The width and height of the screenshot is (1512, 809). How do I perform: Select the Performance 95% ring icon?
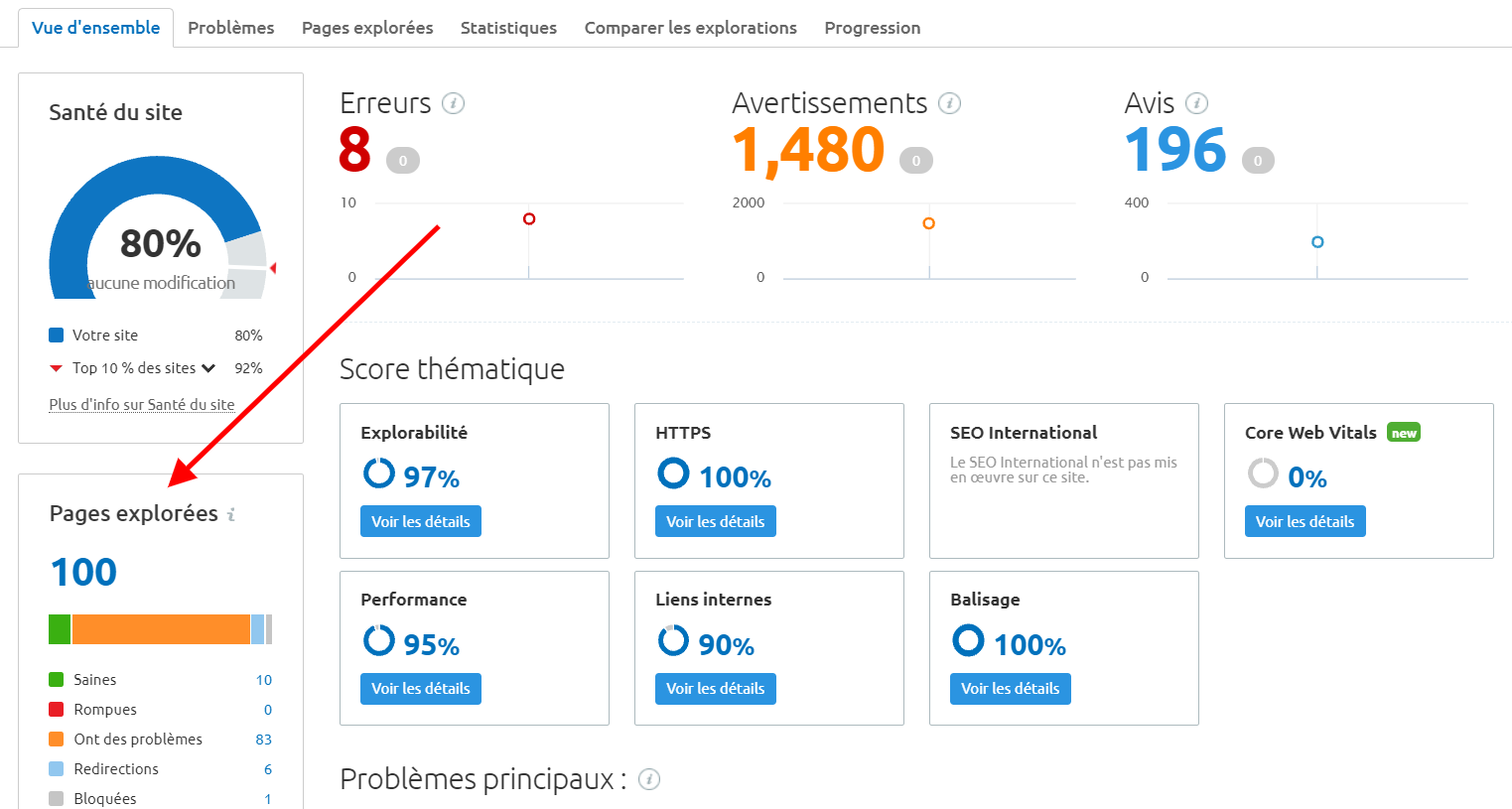coord(378,640)
